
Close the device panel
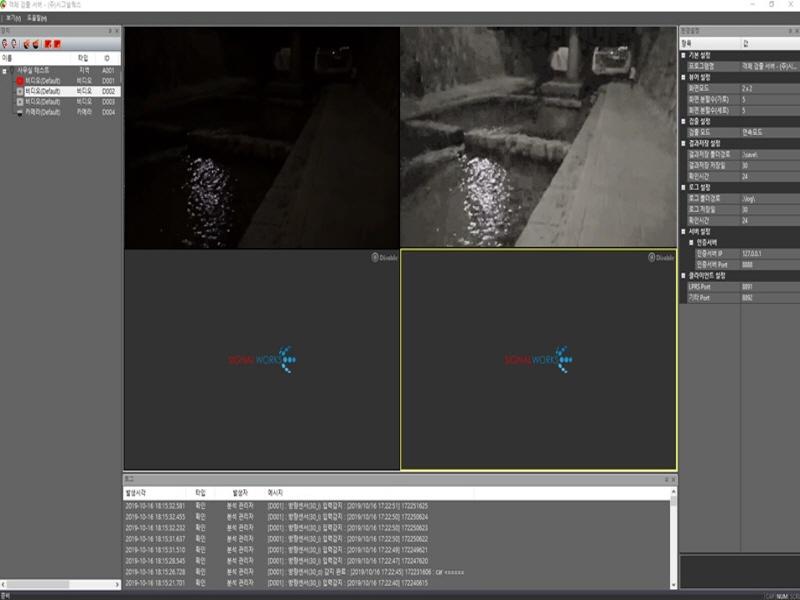coord(117,31)
